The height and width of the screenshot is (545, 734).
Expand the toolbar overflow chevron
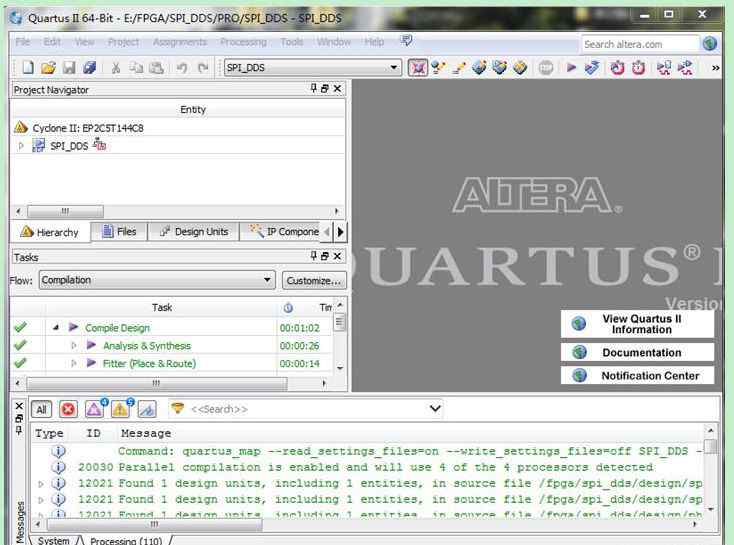pyautogui.click(x=715, y=68)
